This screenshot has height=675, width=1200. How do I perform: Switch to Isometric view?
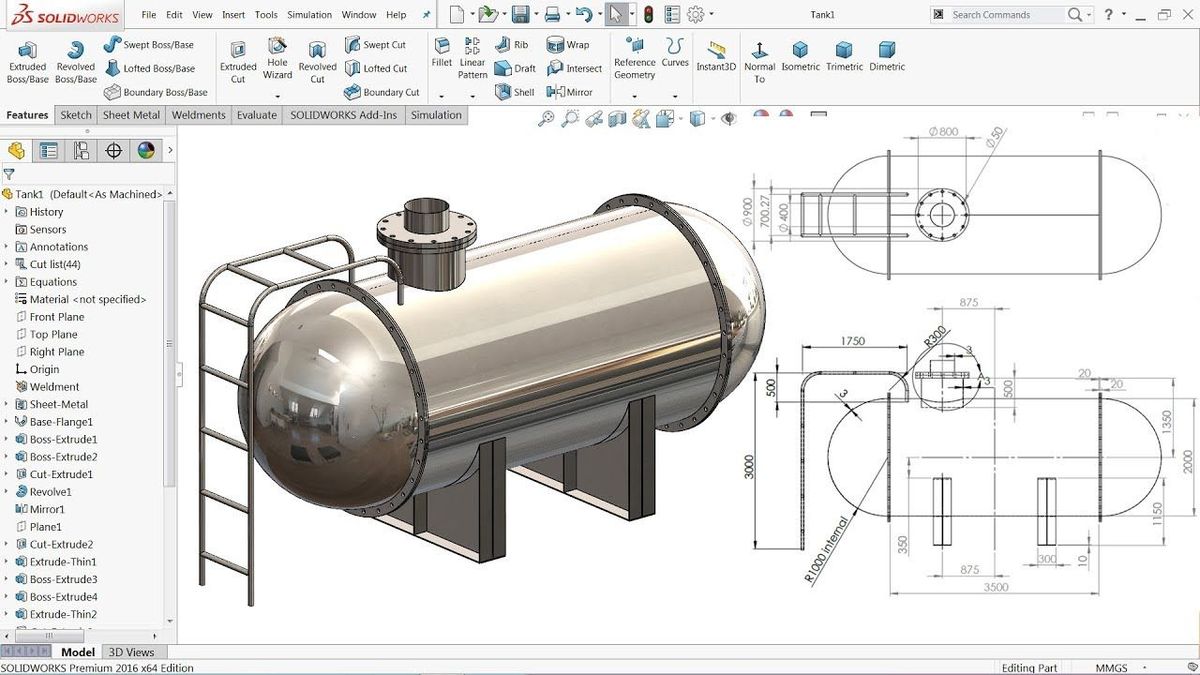800,56
